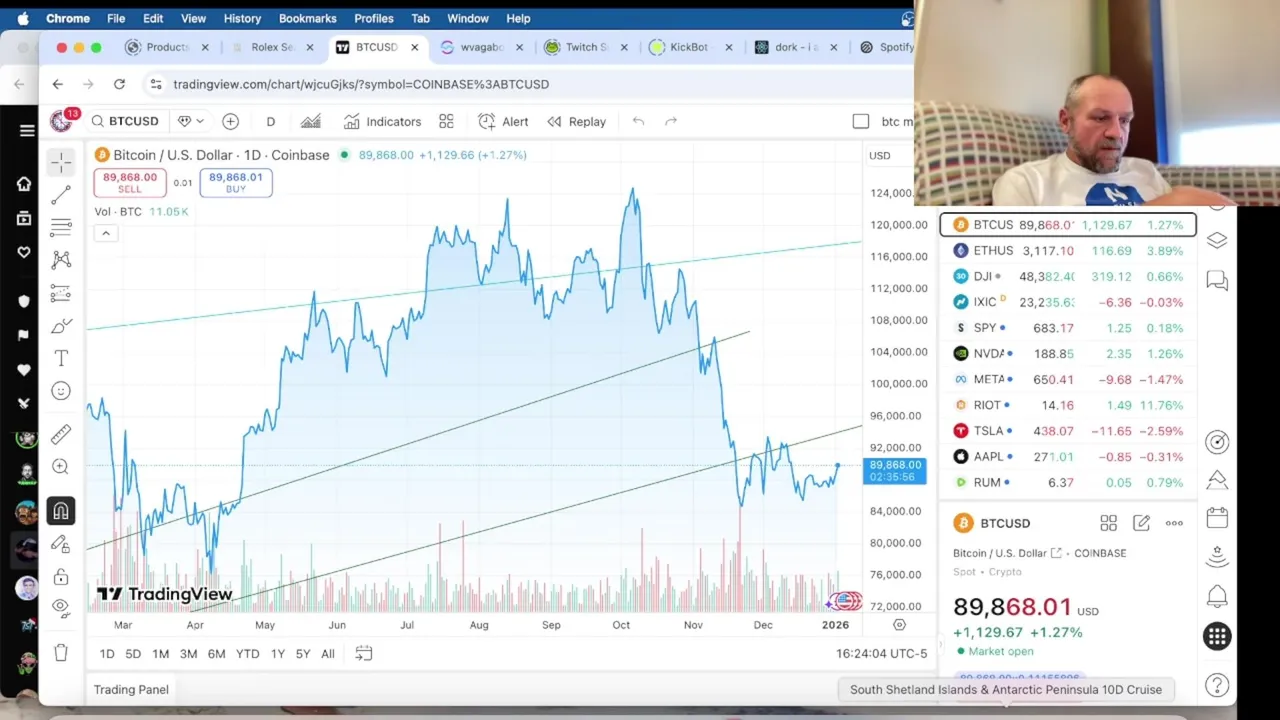Select AAPL in the watchlist

pos(1068,457)
